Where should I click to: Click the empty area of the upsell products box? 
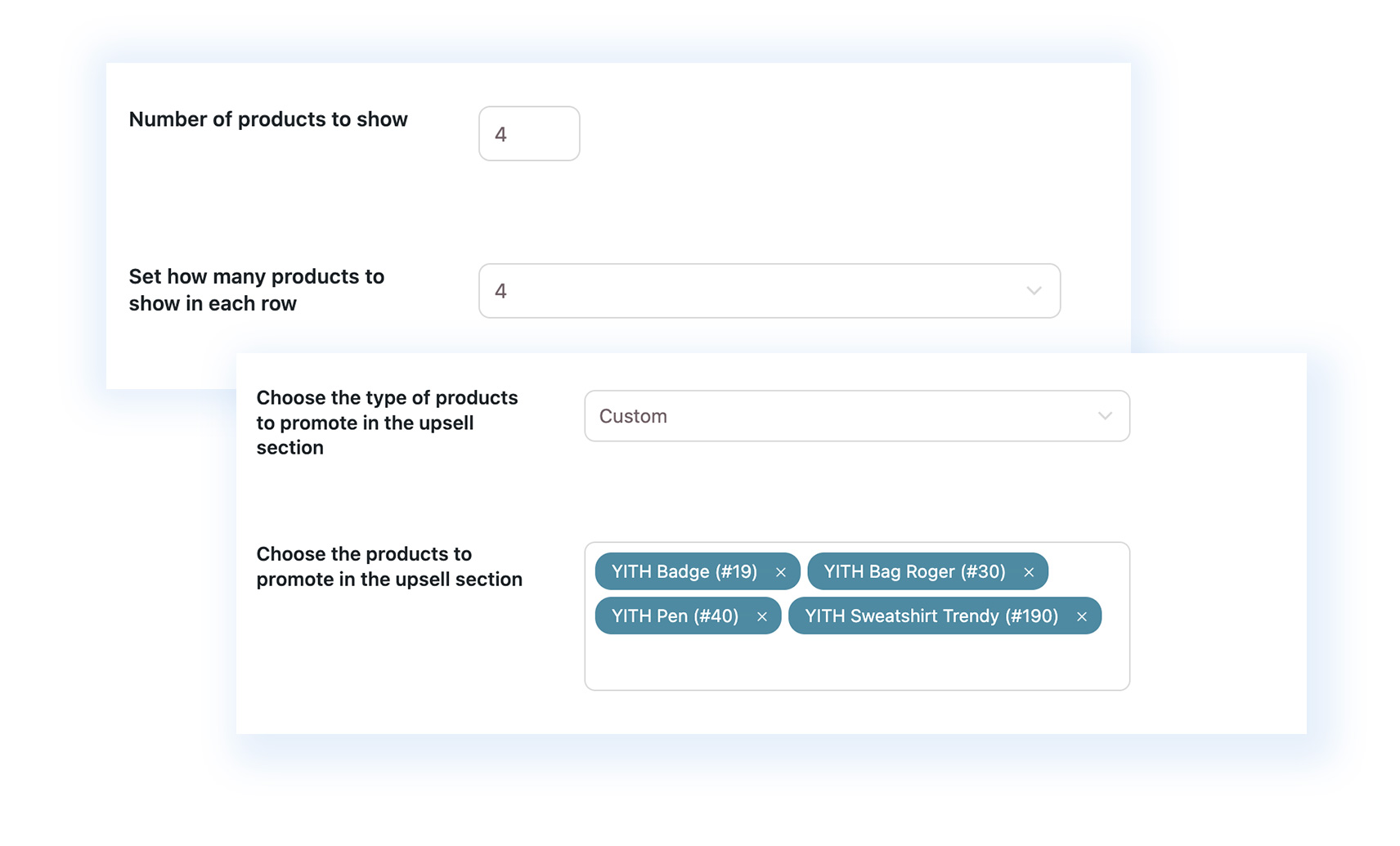click(857, 662)
